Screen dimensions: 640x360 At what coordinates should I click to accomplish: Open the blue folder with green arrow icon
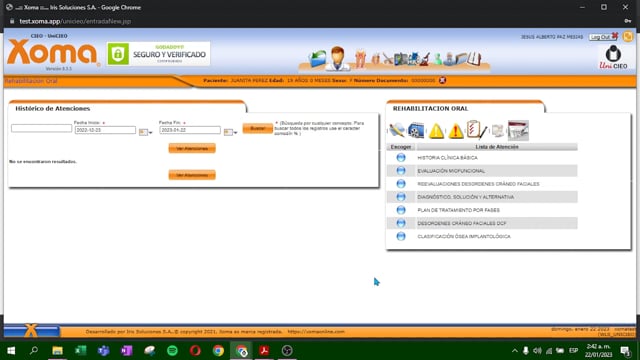coord(318,59)
